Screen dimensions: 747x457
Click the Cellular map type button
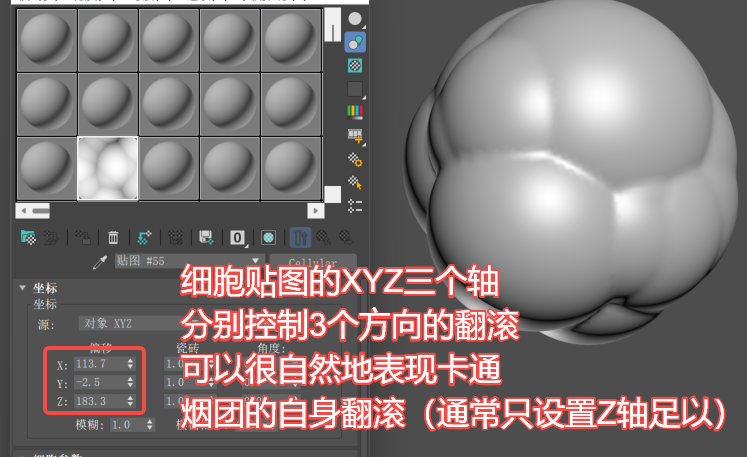(x=313, y=263)
